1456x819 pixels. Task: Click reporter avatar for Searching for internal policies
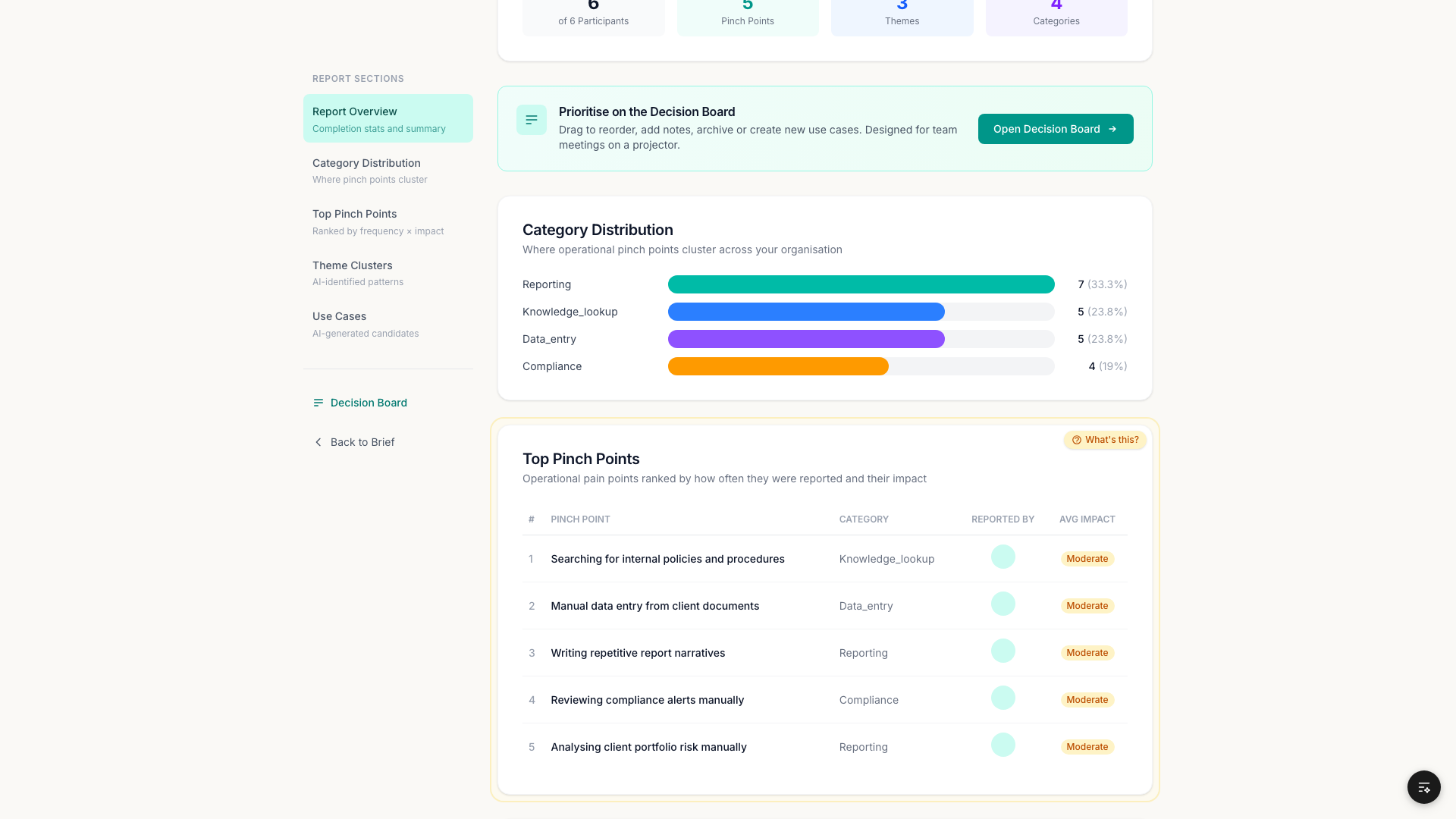tap(1003, 557)
